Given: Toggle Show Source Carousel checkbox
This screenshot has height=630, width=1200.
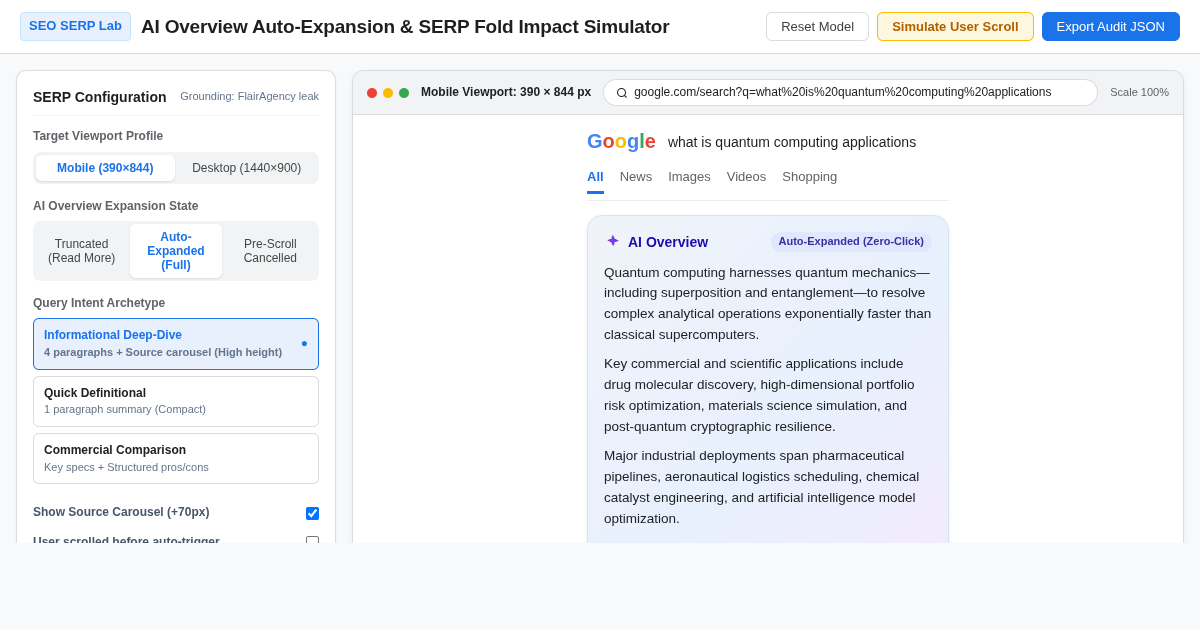Looking at the screenshot, I should coord(312,513).
